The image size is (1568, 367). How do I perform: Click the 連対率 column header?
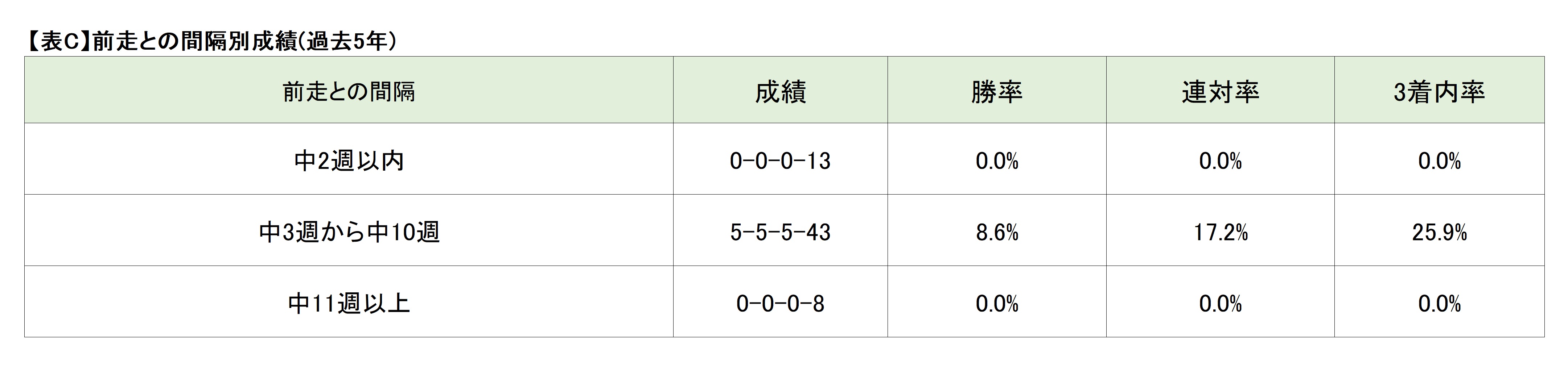click(x=1220, y=91)
